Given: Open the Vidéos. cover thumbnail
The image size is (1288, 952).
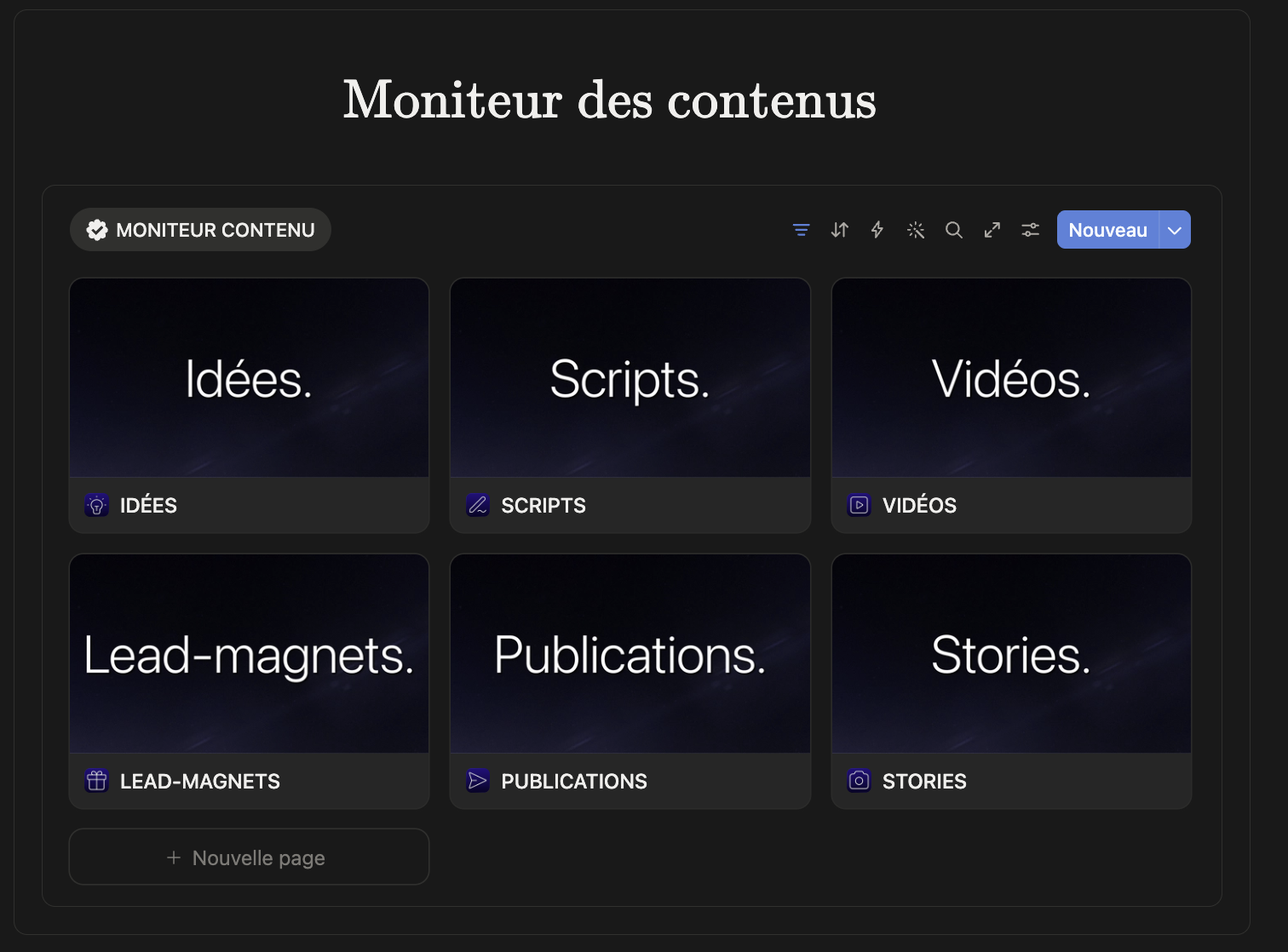Looking at the screenshot, I should [1011, 378].
